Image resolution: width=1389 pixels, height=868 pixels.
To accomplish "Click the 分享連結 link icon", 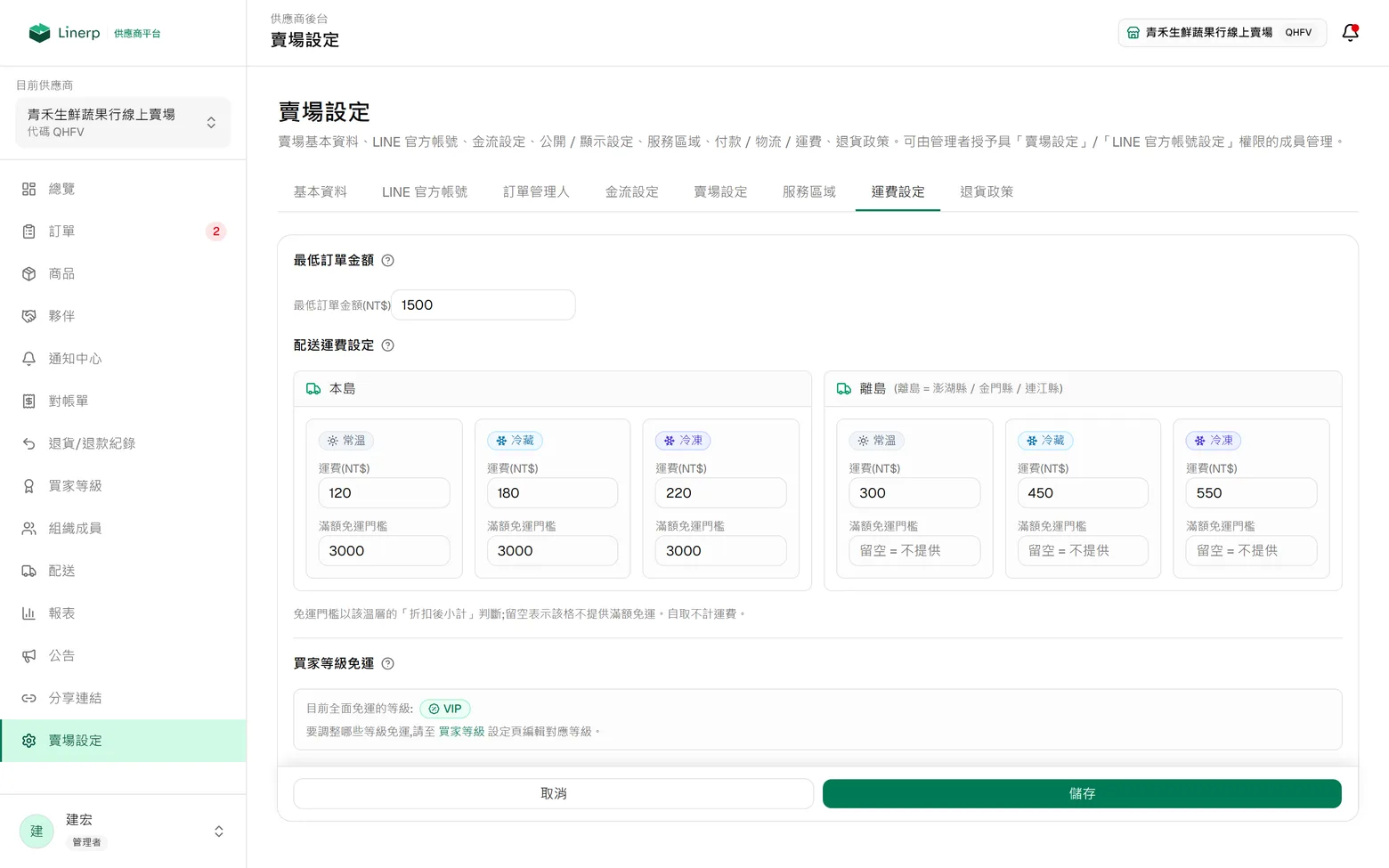I will pos(28,698).
